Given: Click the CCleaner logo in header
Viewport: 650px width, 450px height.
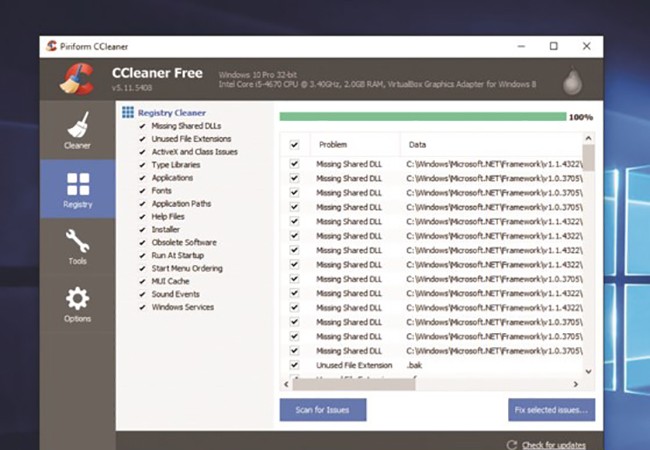Looking at the screenshot, I should pyautogui.click(x=77, y=79).
